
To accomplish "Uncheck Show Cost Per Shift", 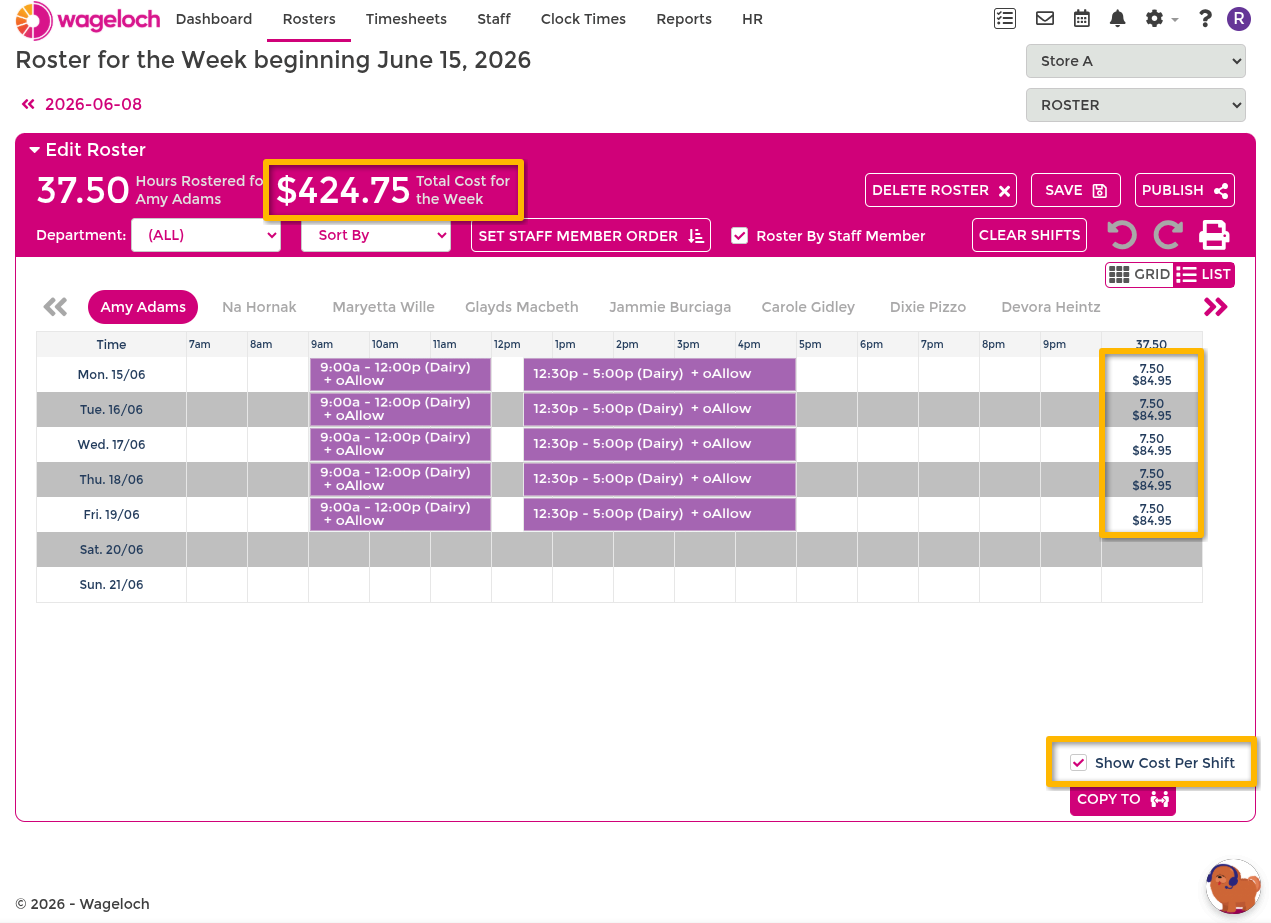I will click(x=1078, y=762).
